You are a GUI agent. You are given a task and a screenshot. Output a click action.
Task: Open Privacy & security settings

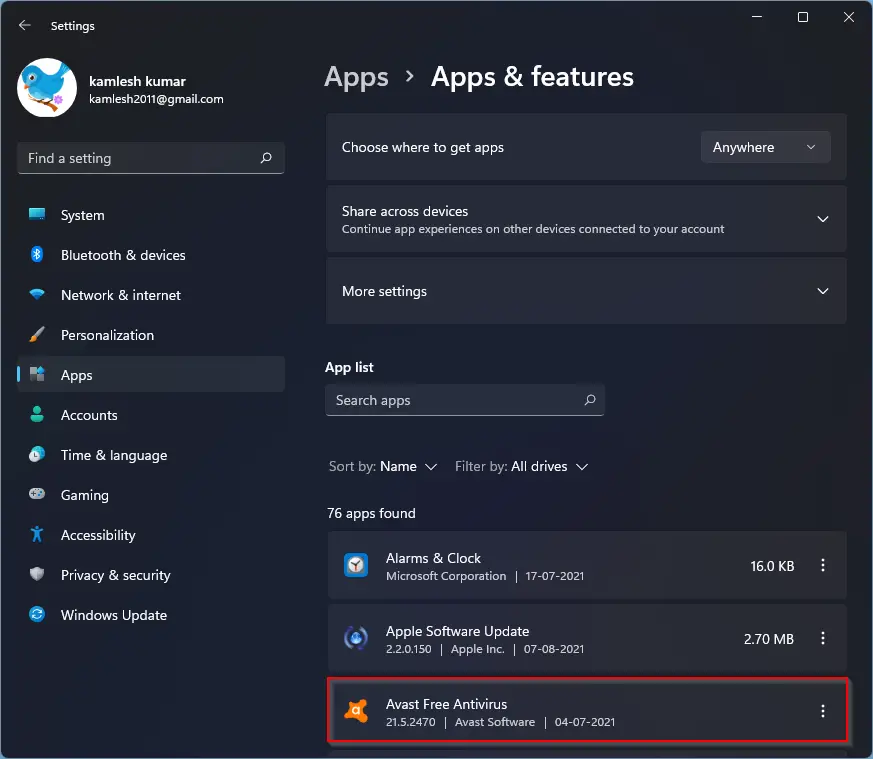151,575
